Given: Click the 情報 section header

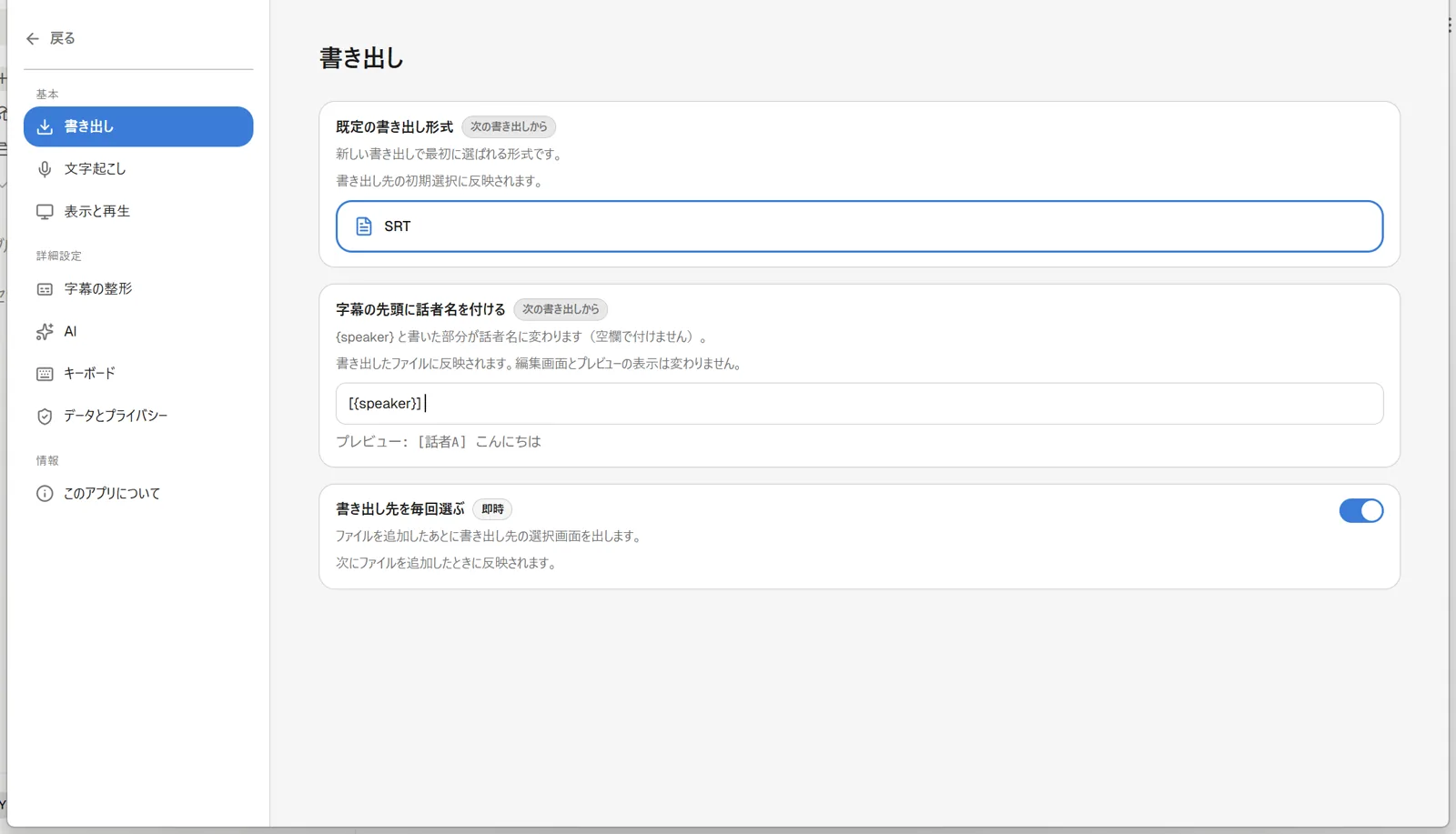Looking at the screenshot, I should coord(47,461).
